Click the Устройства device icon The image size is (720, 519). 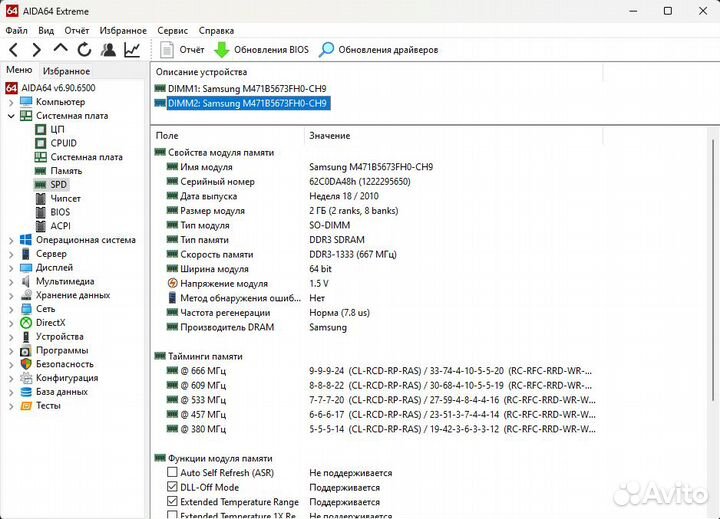(x=26, y=336)
